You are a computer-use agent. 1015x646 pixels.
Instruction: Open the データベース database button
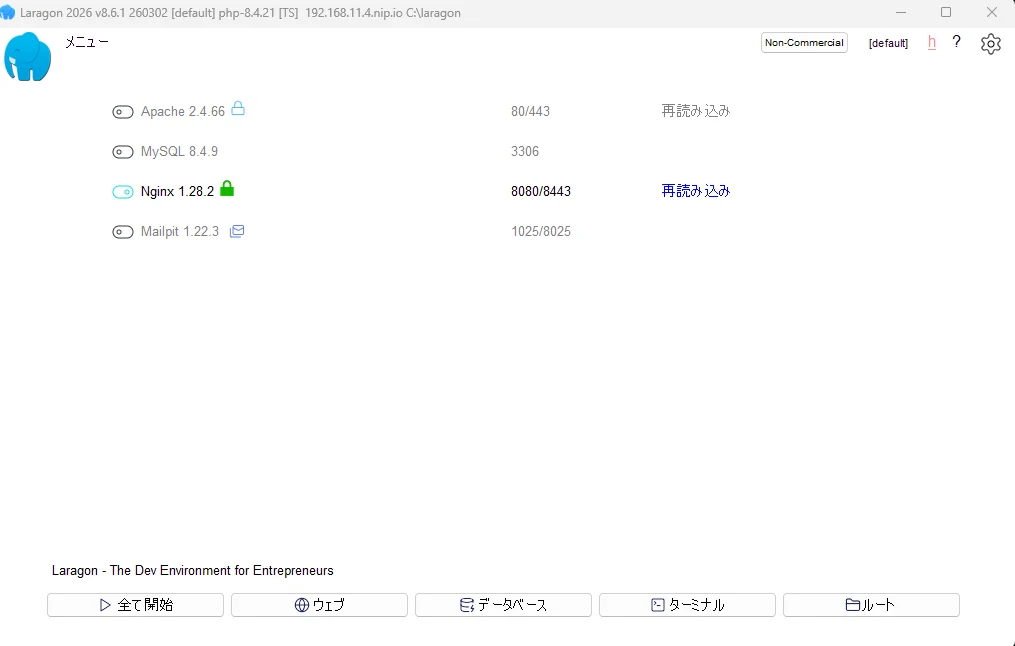tap(503, 605)
